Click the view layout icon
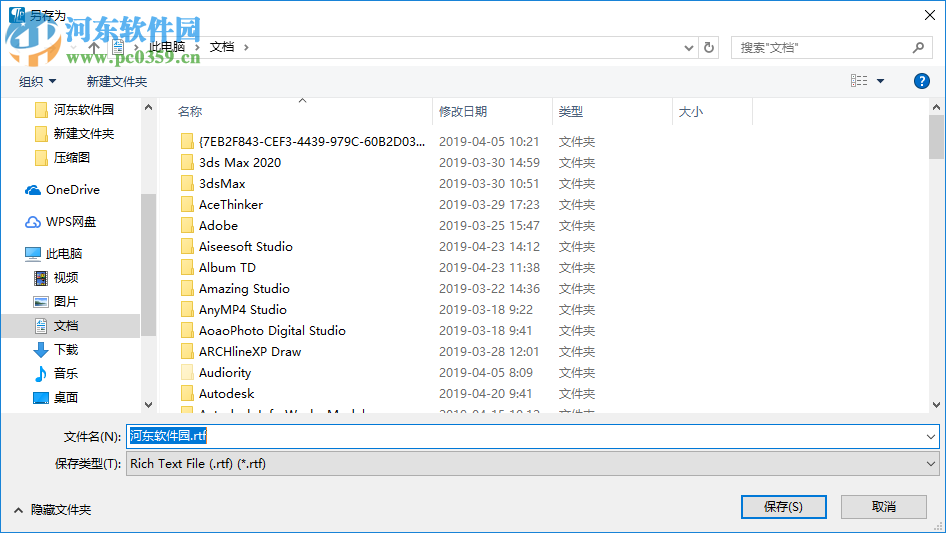 point(859,80)
